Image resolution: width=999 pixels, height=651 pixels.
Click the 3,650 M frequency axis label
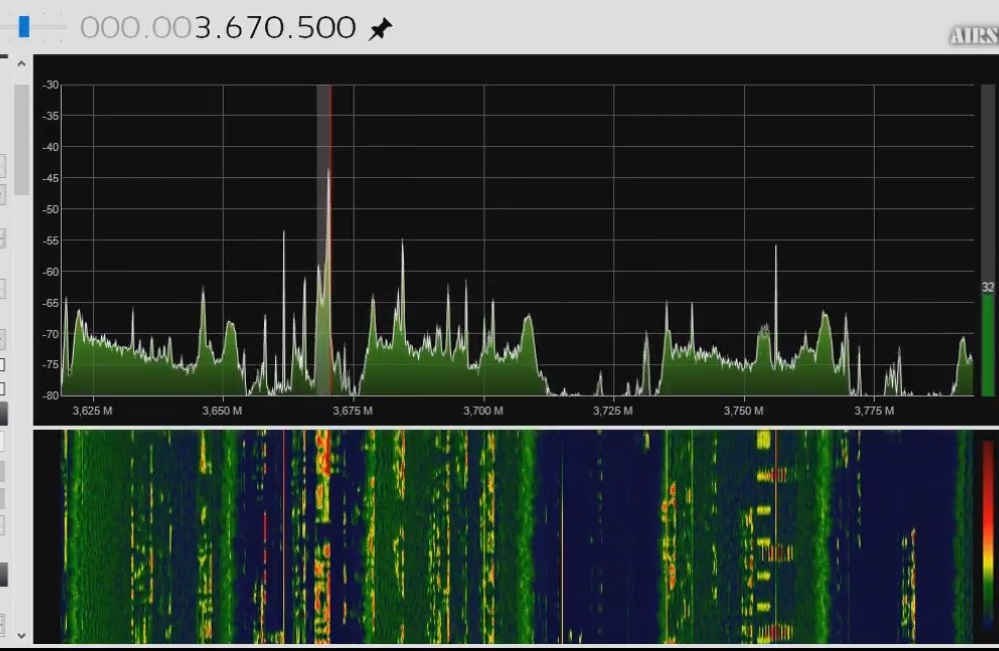pyautogui.click(x=222, y=411)
